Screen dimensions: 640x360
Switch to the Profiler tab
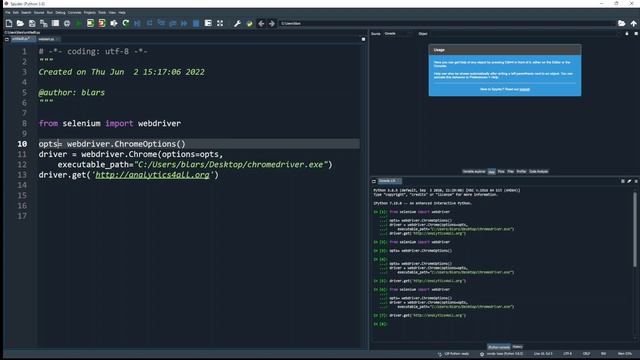pos(521,171)
